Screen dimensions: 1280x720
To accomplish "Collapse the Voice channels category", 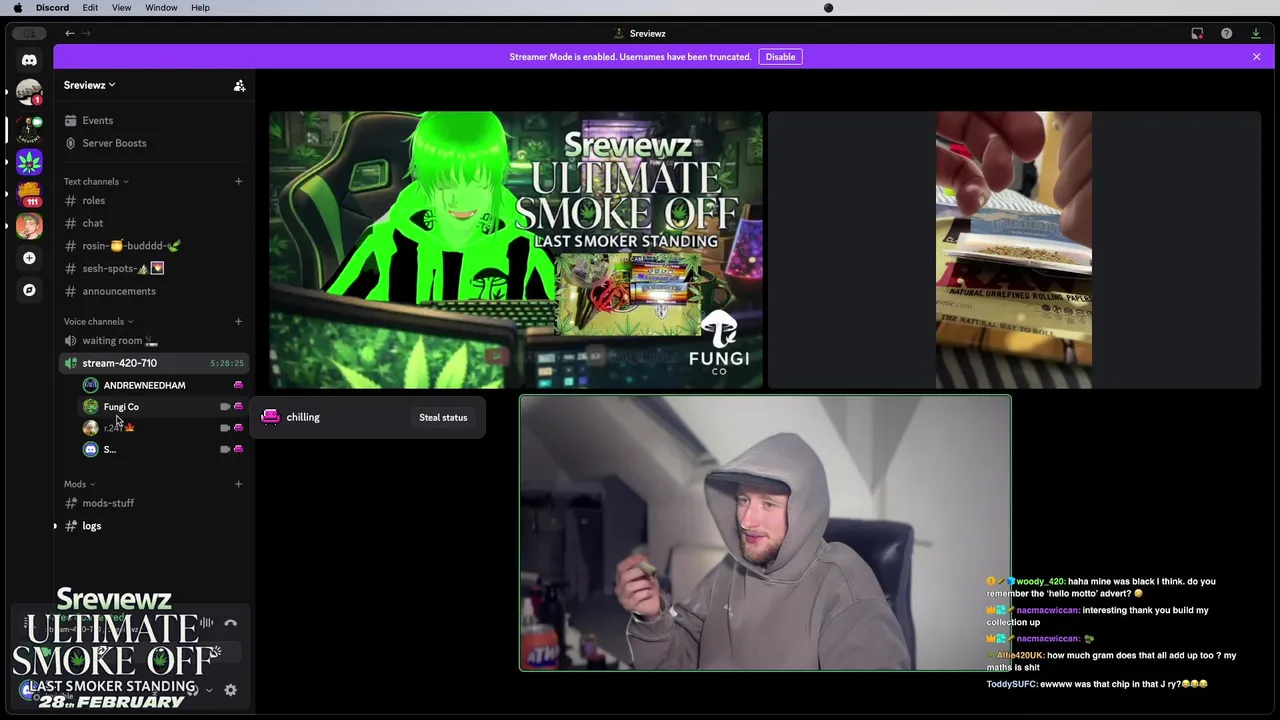I will click(x=99, y=321).
